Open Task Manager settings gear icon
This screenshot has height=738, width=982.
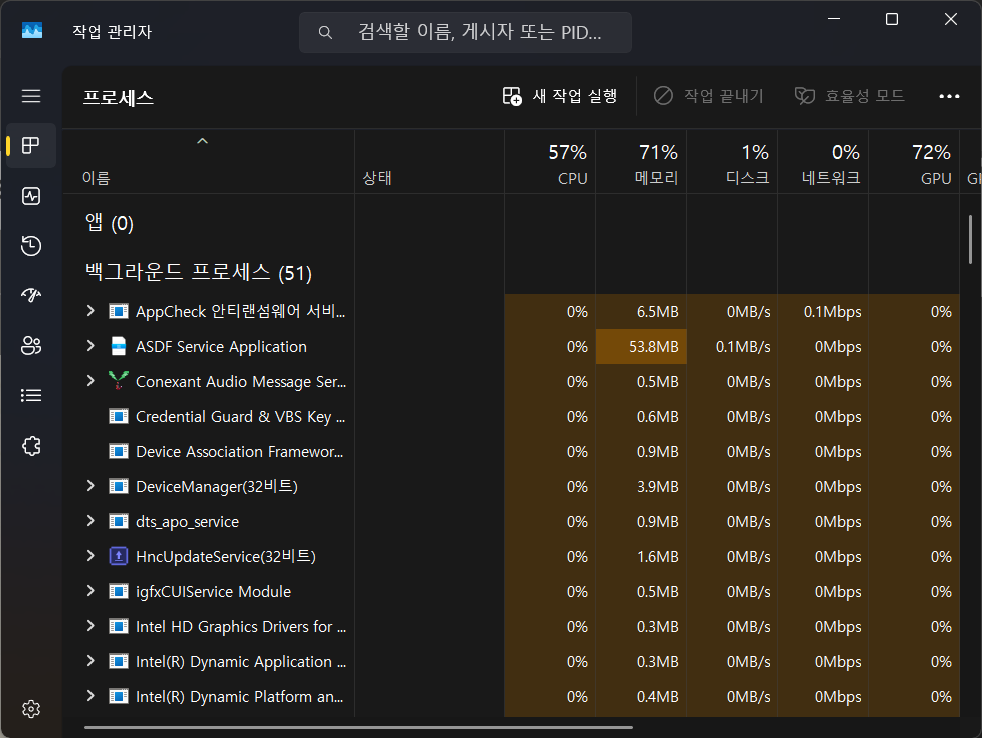coord(31,709)
